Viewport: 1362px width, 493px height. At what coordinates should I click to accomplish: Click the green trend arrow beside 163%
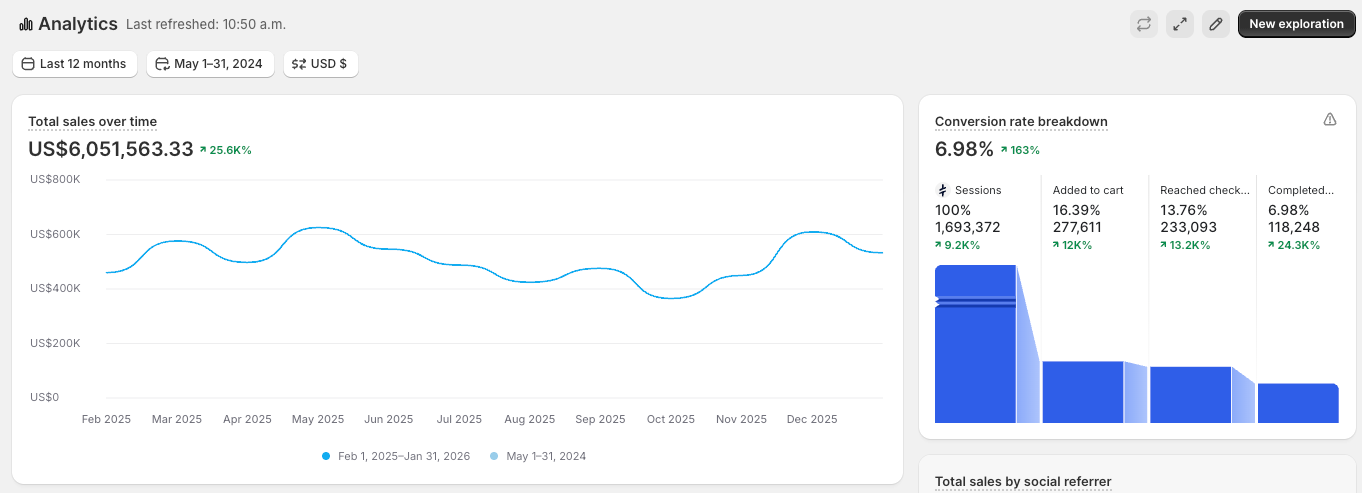point(1004,150)
